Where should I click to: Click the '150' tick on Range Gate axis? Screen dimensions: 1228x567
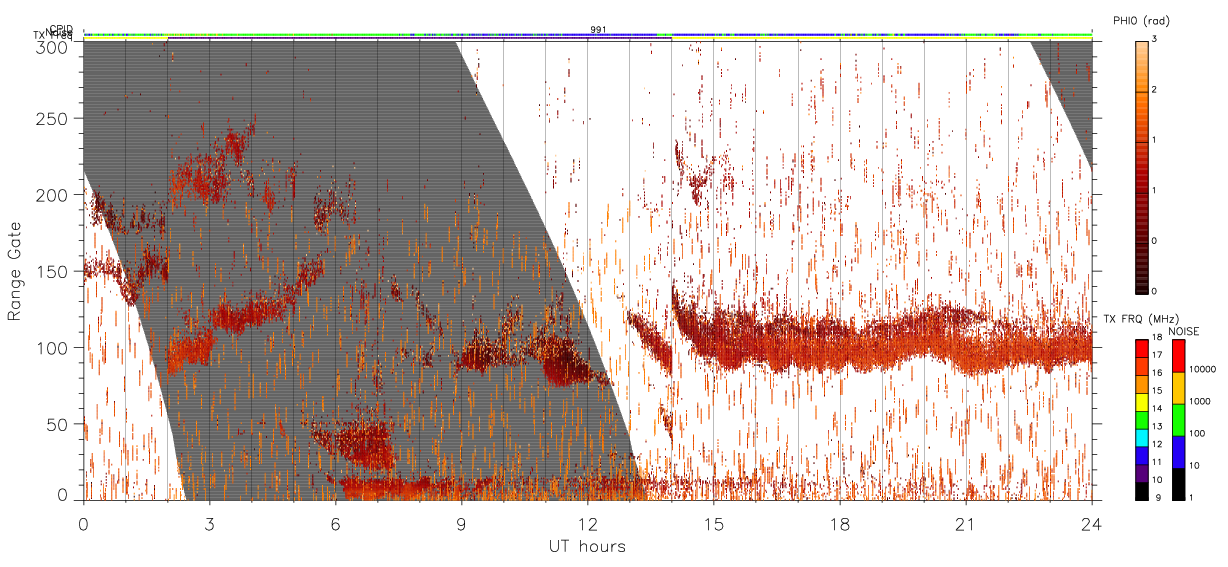(x=54, y=271)
